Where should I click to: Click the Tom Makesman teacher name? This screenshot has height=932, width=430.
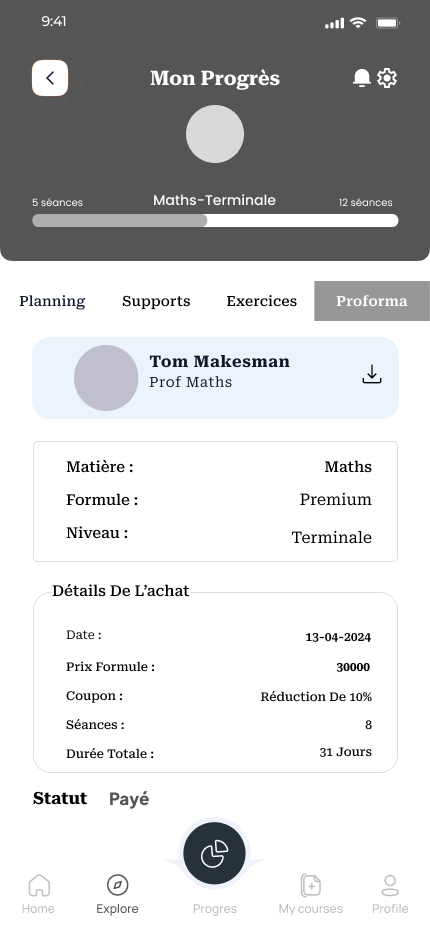point(219,361)
